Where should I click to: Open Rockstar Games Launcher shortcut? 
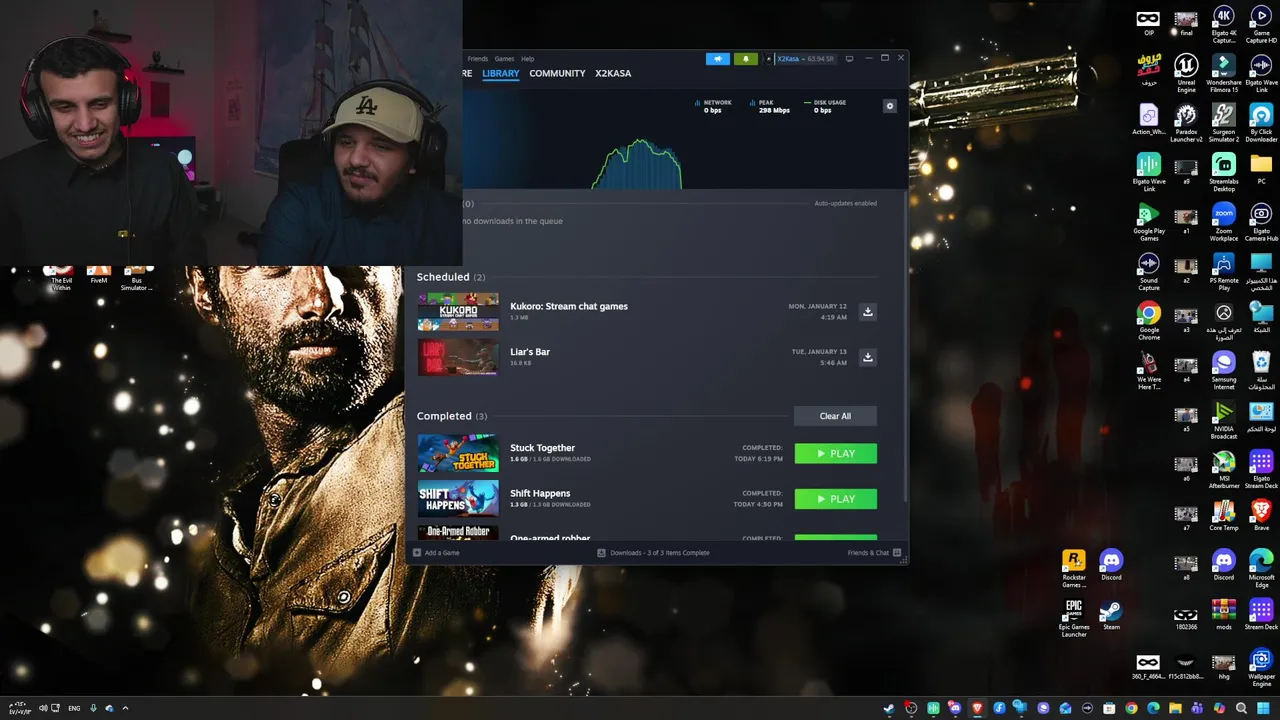[x=1074, y=569]
